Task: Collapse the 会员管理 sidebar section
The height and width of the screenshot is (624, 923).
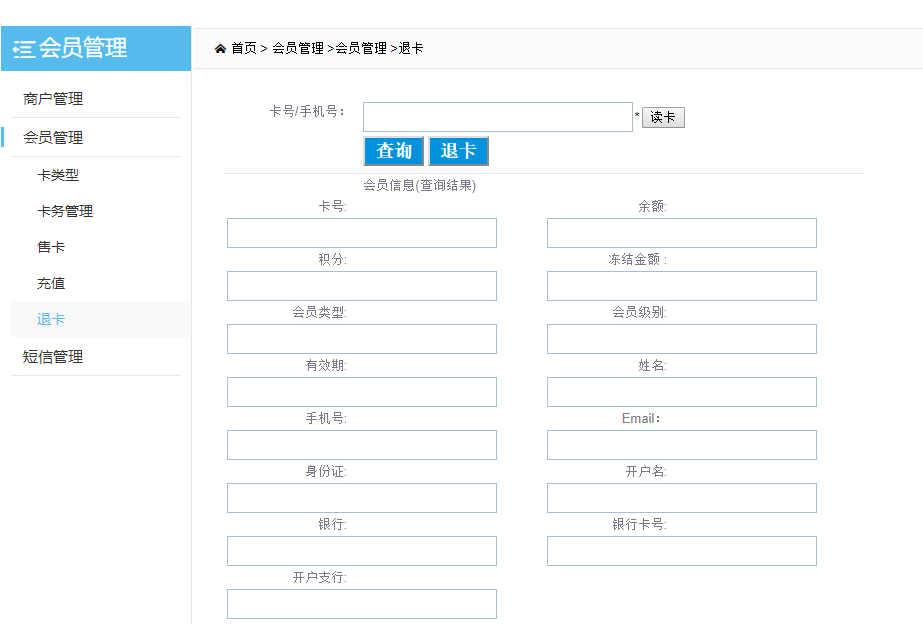Action: (53, 138)
